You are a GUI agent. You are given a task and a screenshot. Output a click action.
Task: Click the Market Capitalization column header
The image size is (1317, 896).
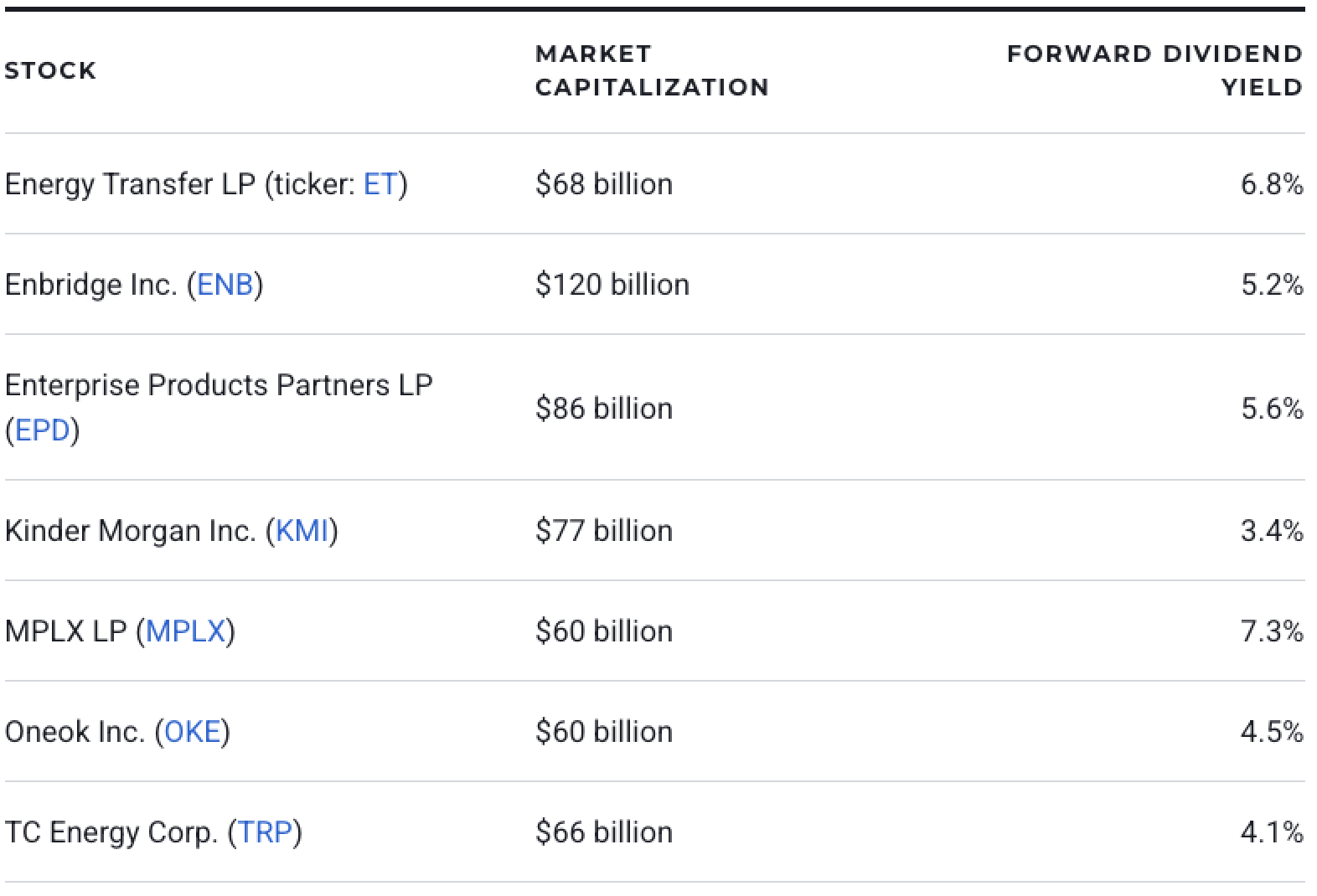click(651, 70)
